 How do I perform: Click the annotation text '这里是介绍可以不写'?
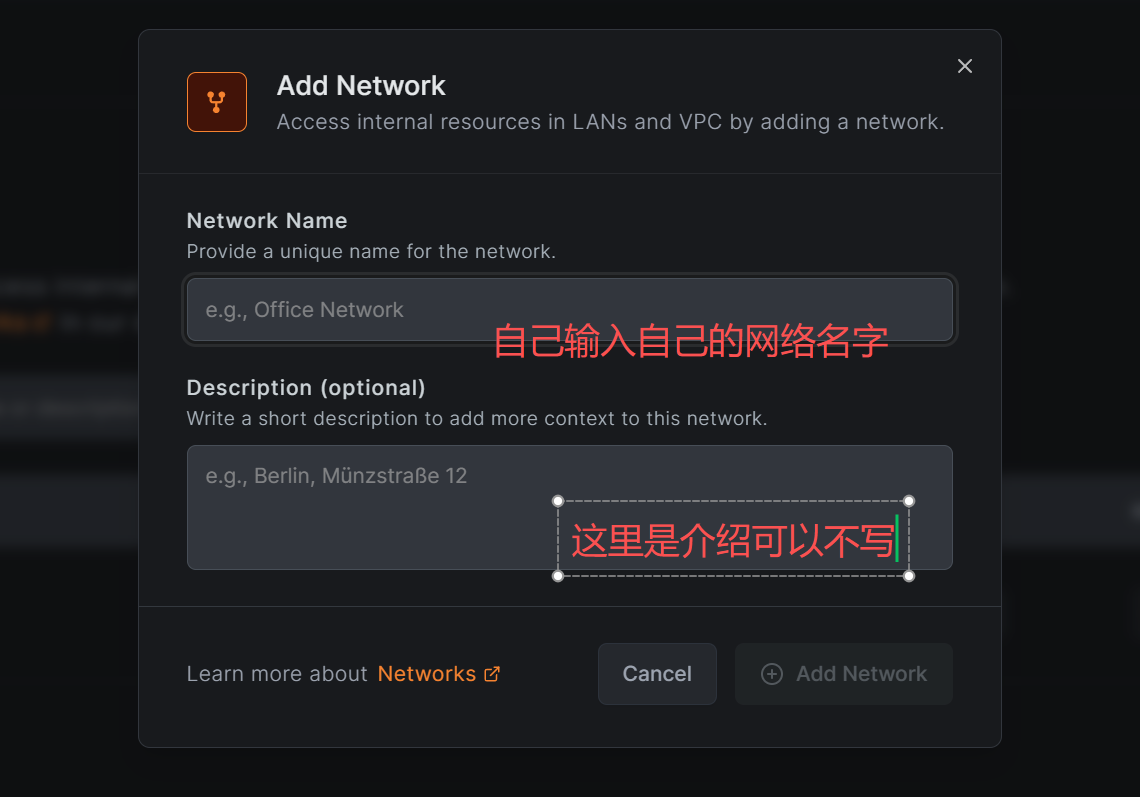(732, 541)
